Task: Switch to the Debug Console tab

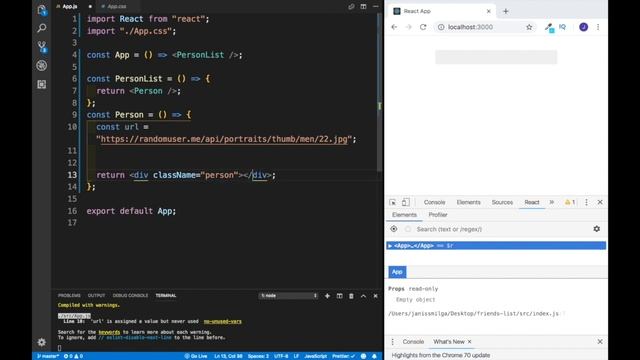Action: tap(130, 296)
